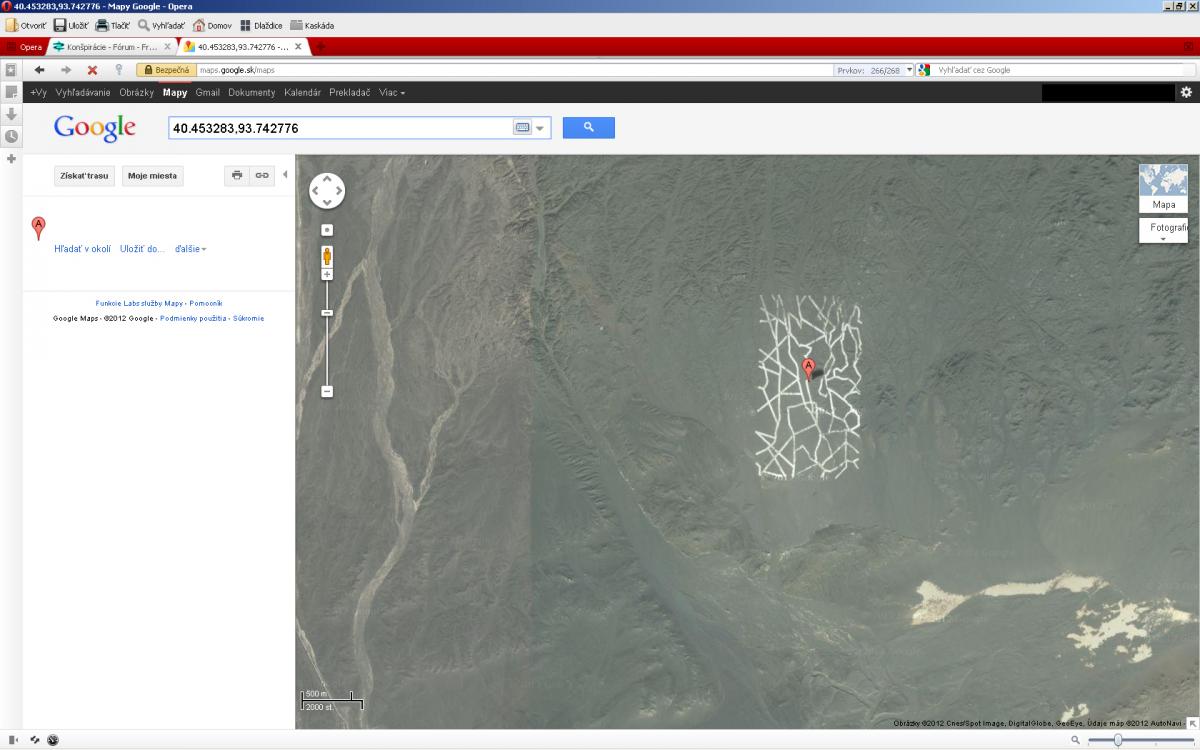Switch to Mapa map view thumbnail
1200x750 pixels.
click(x=1163, y=187)
